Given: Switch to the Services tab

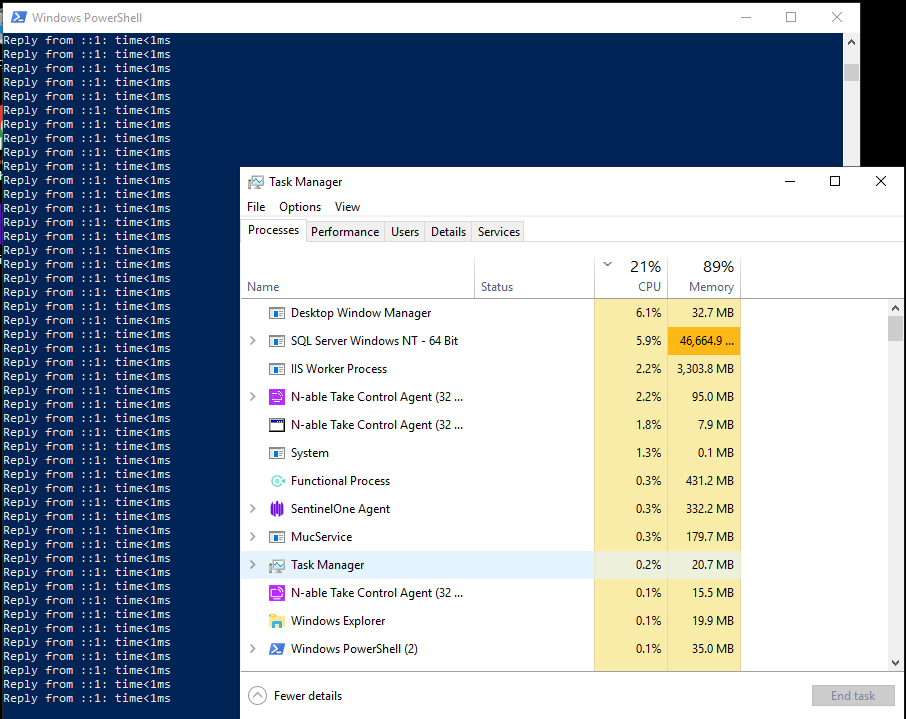Looking at the screenshot, I should pos(499,232).
